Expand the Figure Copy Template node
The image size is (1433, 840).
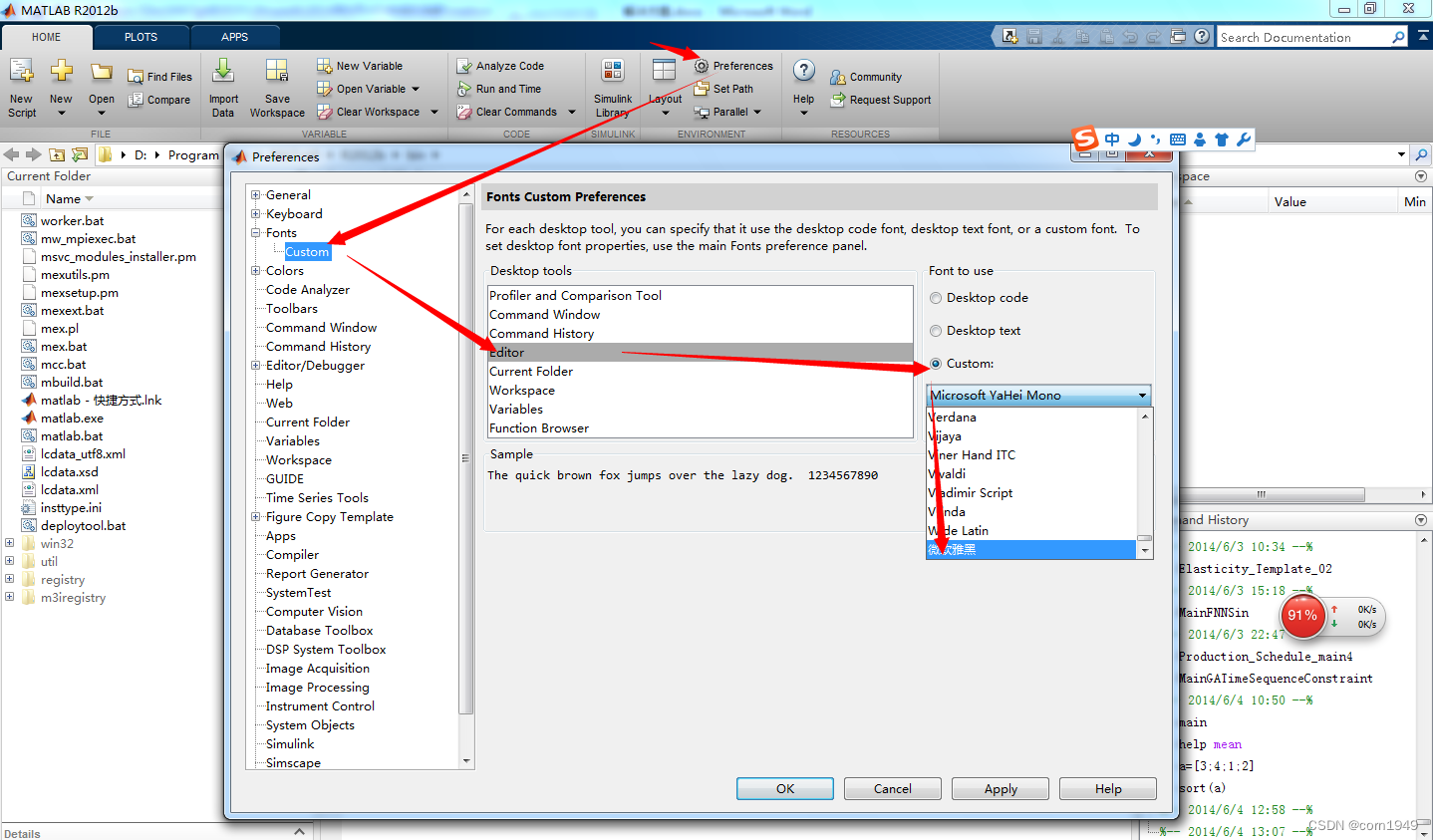(256, 517)
